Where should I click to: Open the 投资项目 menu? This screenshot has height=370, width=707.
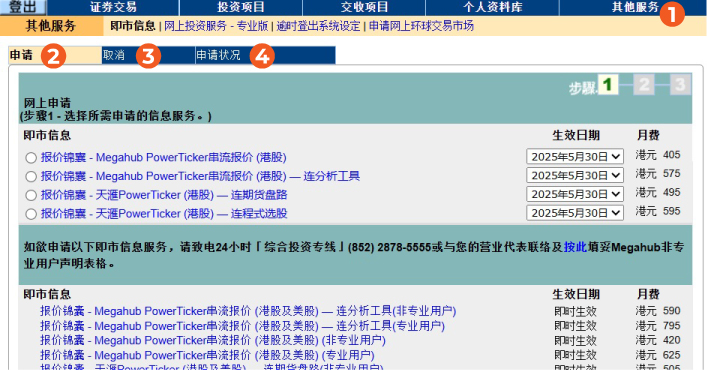coord(241,7)
